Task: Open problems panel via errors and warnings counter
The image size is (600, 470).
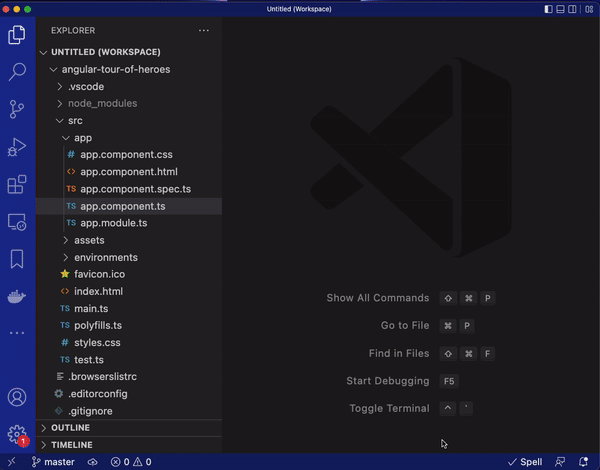Action: (x=131, y=462)
